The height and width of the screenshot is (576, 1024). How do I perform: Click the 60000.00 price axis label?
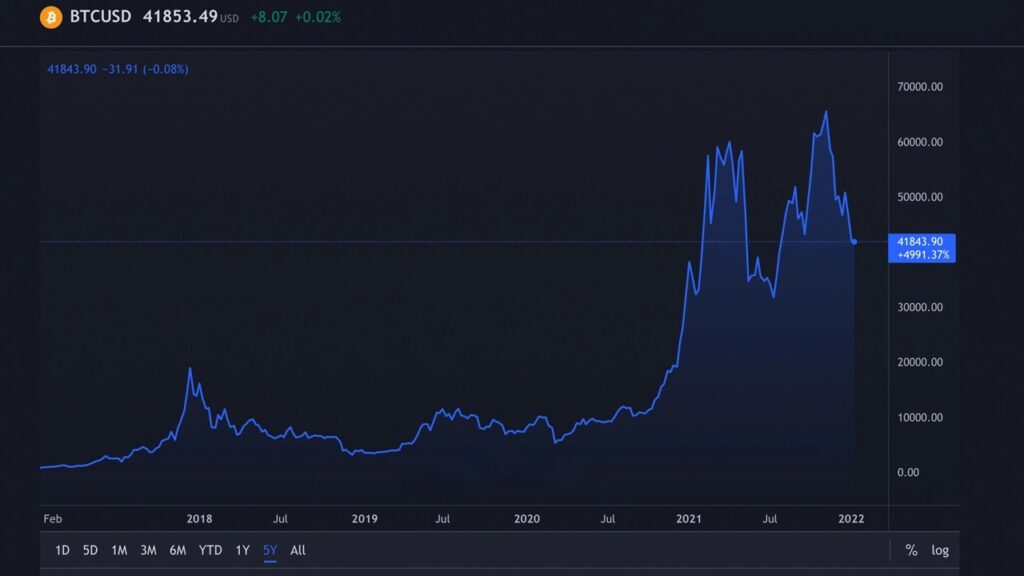pos(920,142)
